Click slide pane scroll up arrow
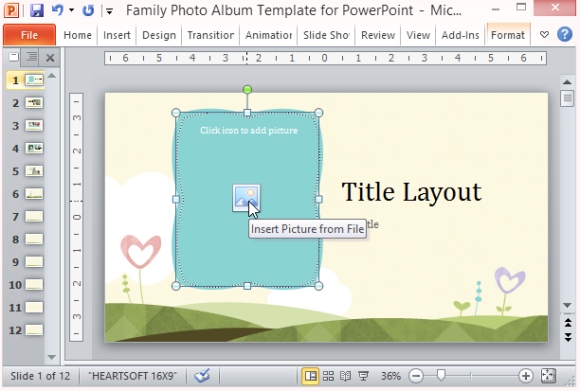Image resolution: width=580 pixels, height=391 pixels. [52, 76]
